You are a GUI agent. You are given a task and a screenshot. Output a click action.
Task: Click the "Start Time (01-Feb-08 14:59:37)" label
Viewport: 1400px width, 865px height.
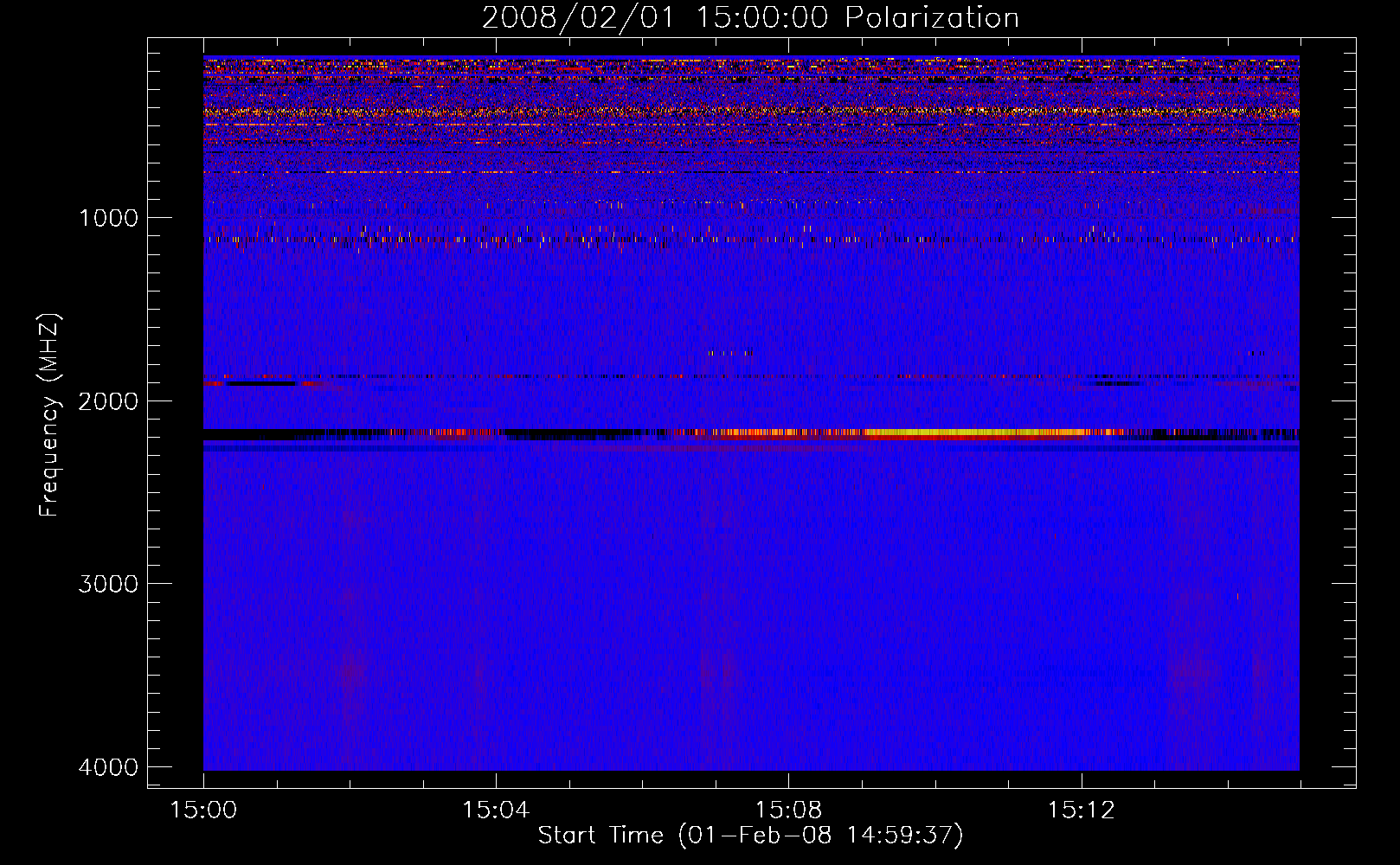[750, 836]
